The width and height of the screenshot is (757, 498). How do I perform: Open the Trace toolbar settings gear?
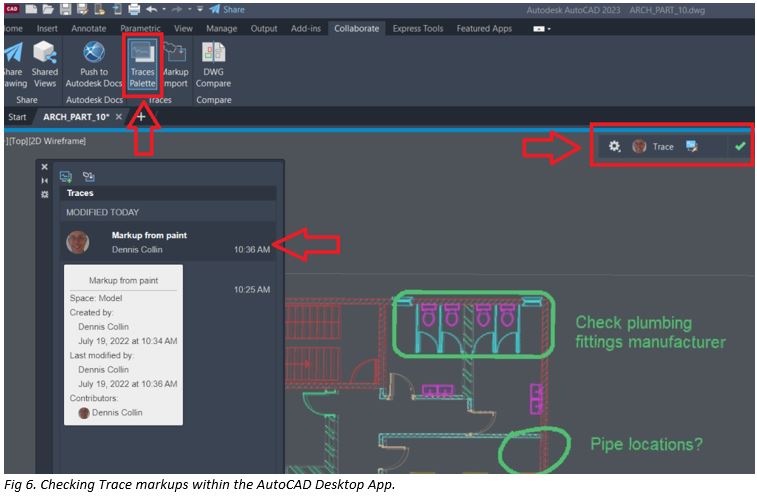click(x=614, y=146)
